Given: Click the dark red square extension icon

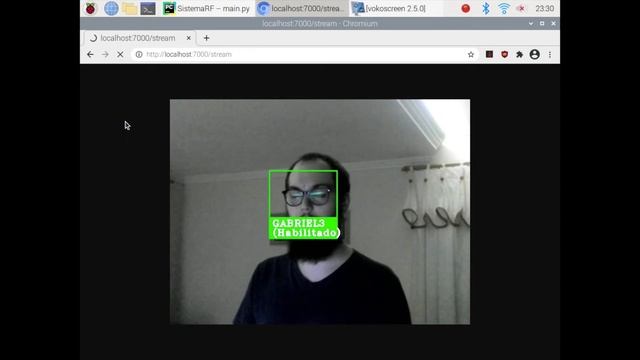Looking at the screenshot, I should tap(489, 54).
